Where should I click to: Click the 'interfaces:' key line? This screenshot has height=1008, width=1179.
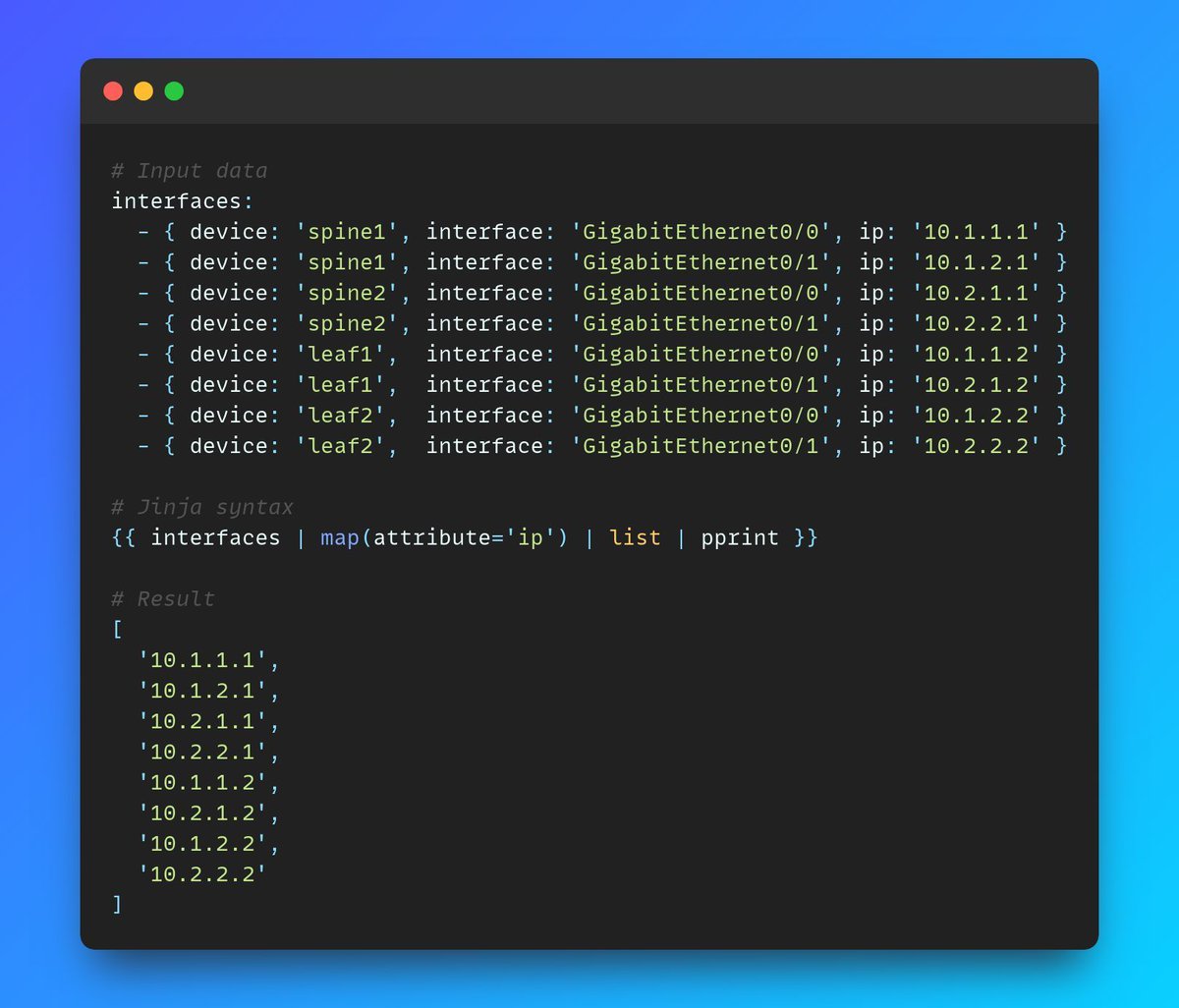(183, 201)
